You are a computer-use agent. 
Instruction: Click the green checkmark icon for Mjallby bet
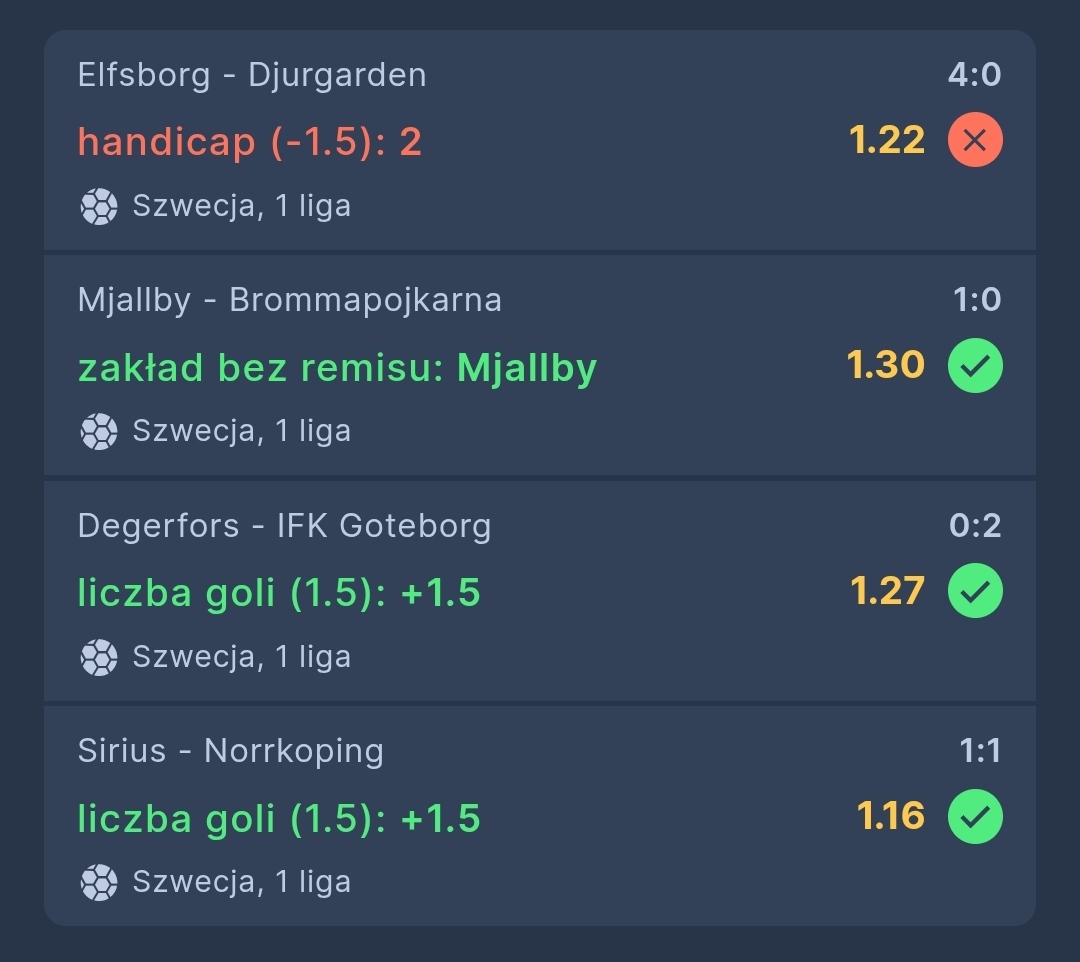tap(975, 366)
